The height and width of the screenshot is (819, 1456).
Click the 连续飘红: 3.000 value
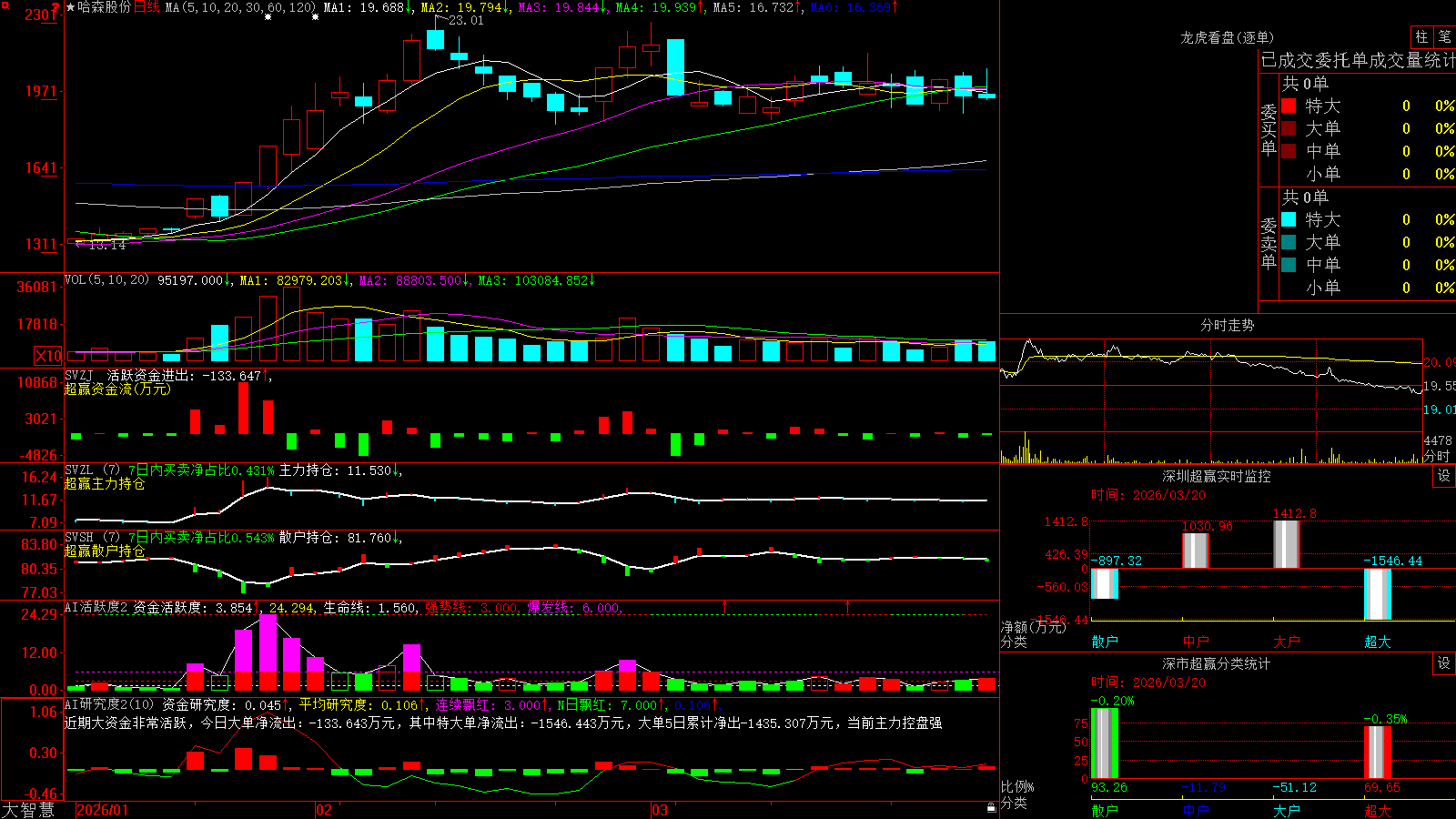click(488, 705)
